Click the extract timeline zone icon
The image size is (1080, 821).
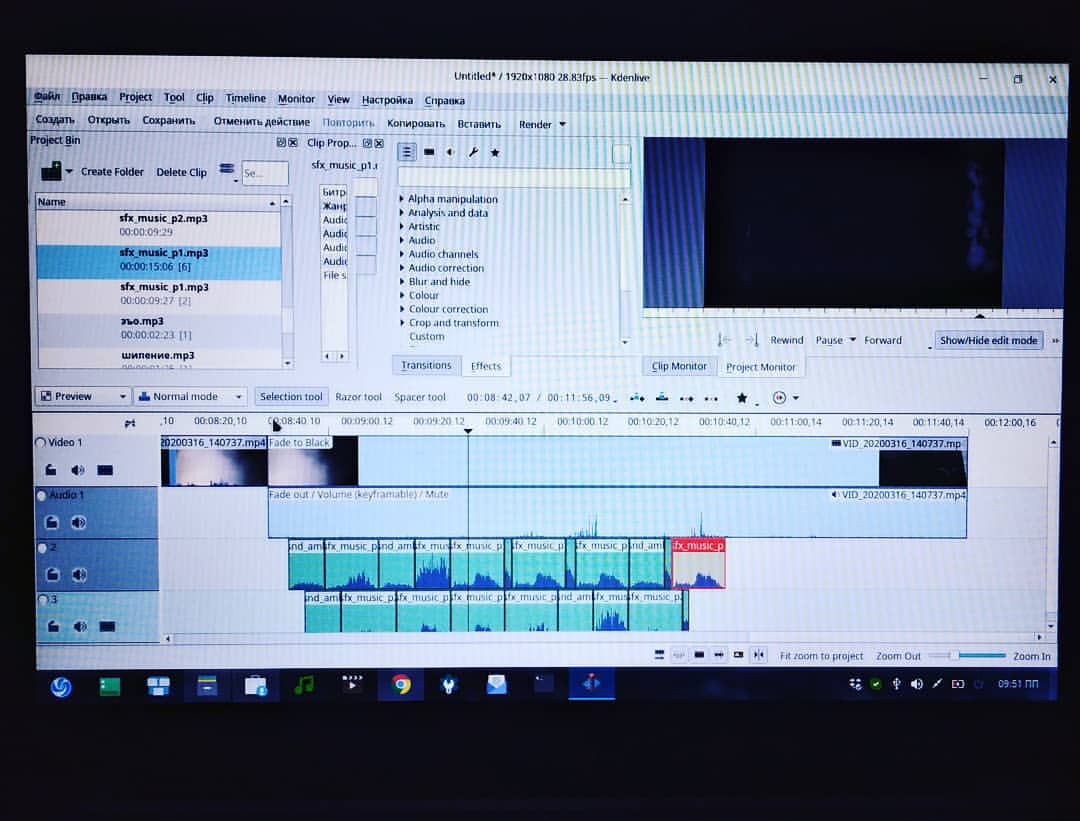point(687,398)
